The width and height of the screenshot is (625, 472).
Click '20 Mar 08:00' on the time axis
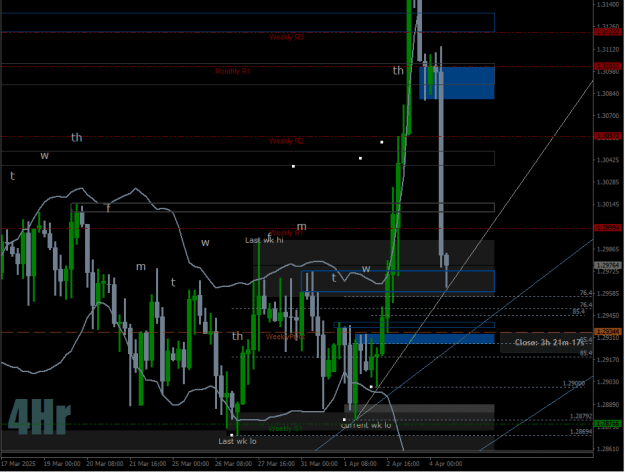point(105,464)
